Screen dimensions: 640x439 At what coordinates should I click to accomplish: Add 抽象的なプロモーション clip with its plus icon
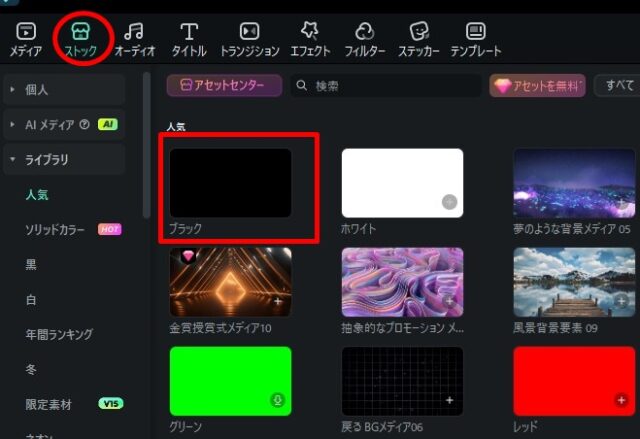coord(449,301)
